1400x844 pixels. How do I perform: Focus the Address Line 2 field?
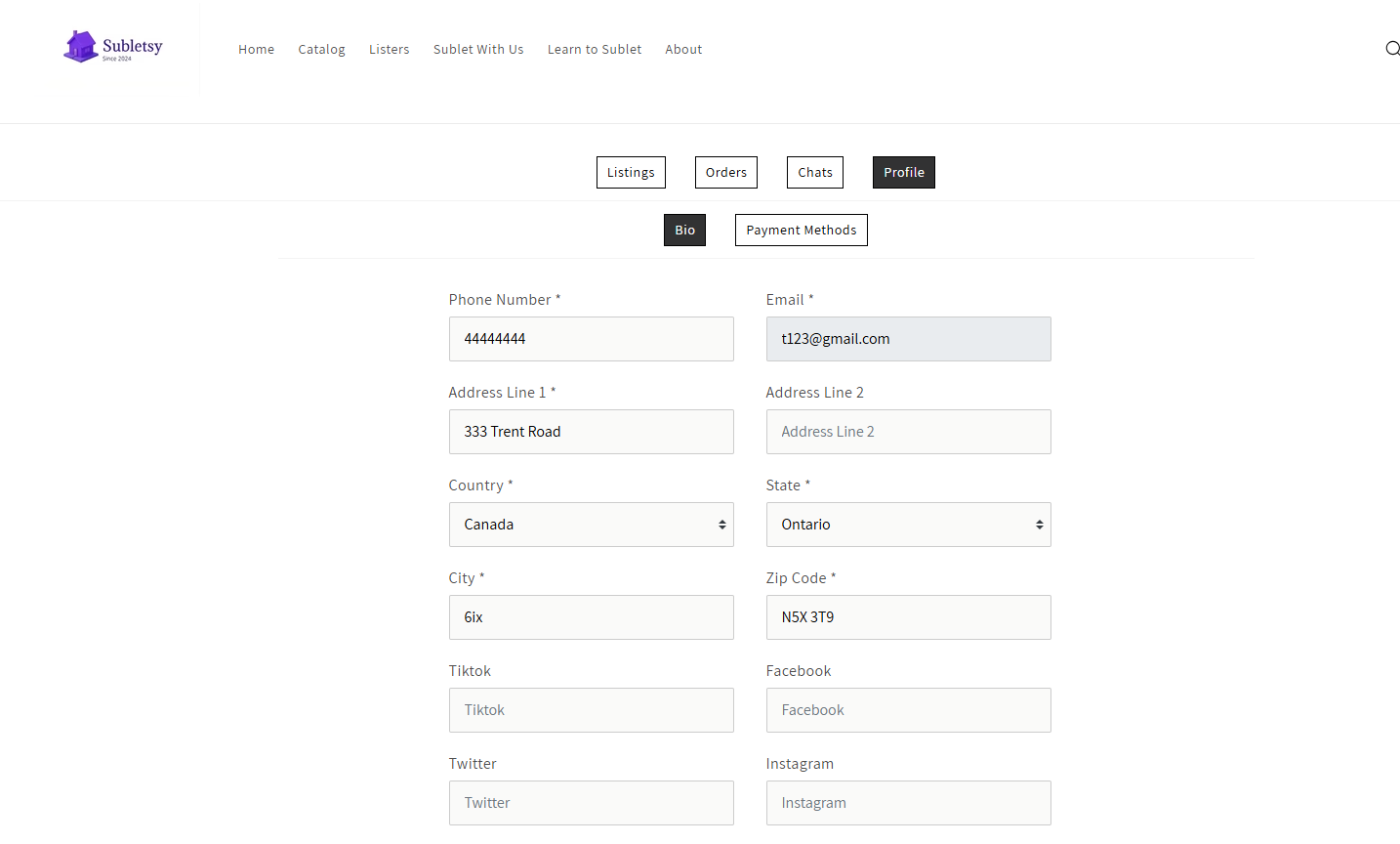point(908,432)
